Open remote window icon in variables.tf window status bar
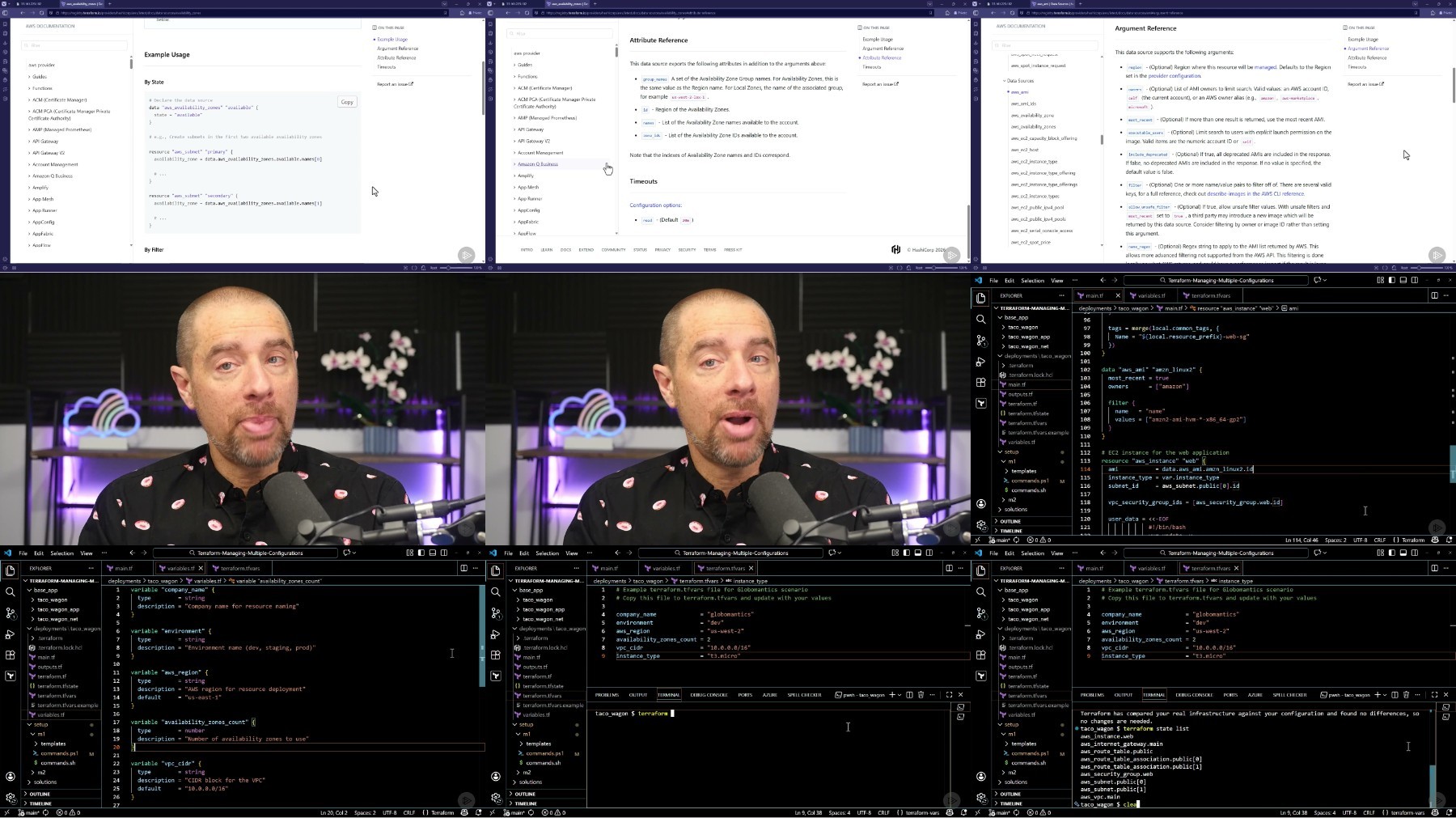The width and height of the screenshot is (1456, 818). 6,812
